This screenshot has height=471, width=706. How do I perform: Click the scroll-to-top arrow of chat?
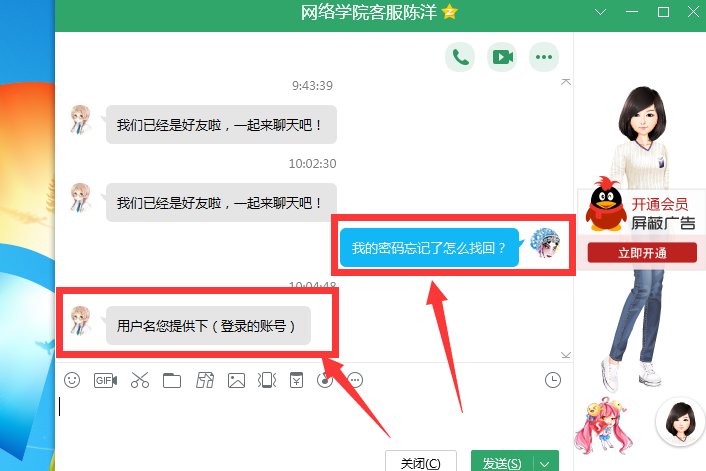coord(566,82)
